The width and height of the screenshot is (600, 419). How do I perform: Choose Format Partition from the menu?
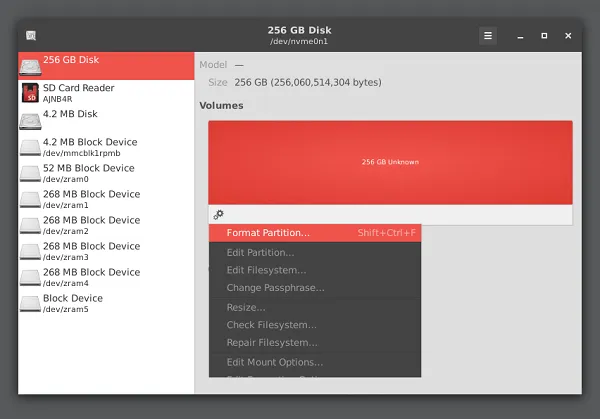tap(268, 233)
